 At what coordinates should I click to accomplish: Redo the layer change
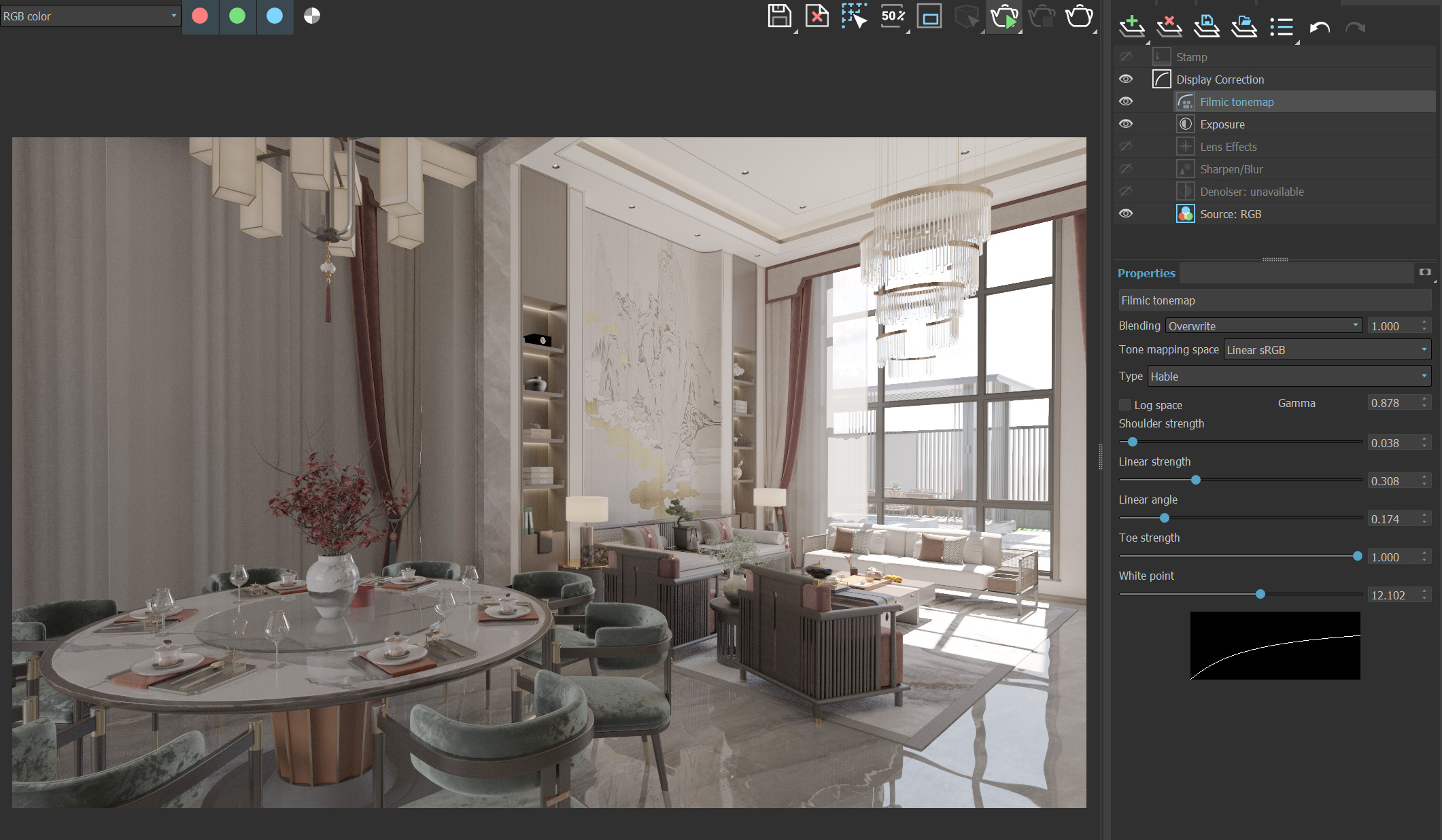[1355, 28]
